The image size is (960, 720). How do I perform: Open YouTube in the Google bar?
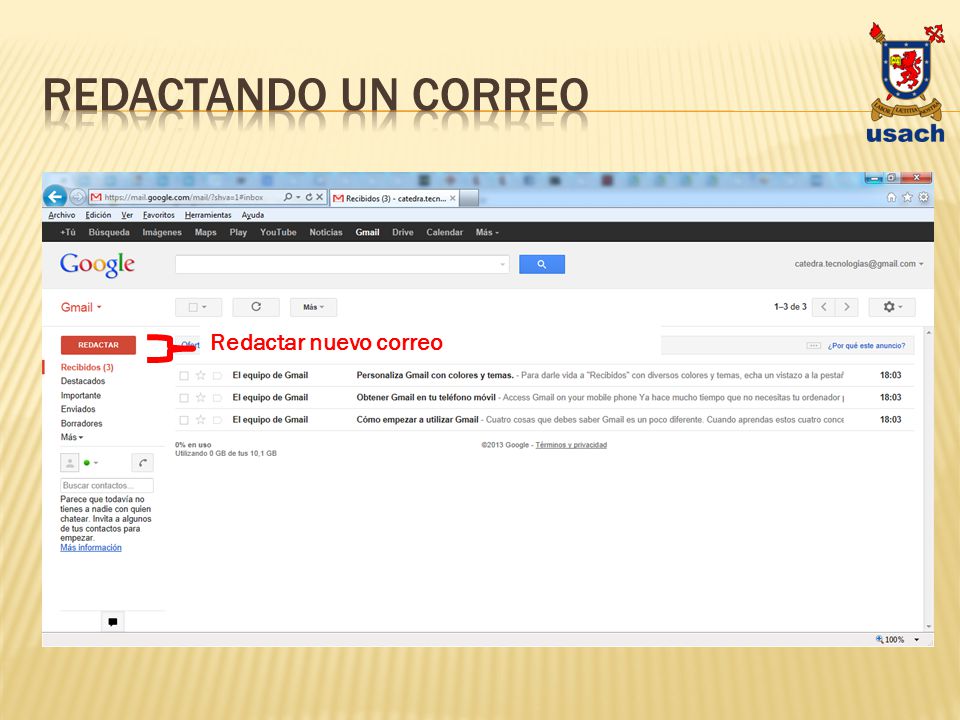[x=278, y=233]
